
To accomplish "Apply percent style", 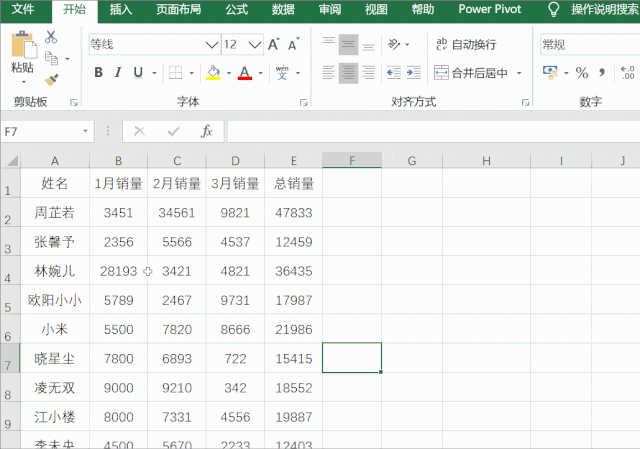I will point(582,73).
